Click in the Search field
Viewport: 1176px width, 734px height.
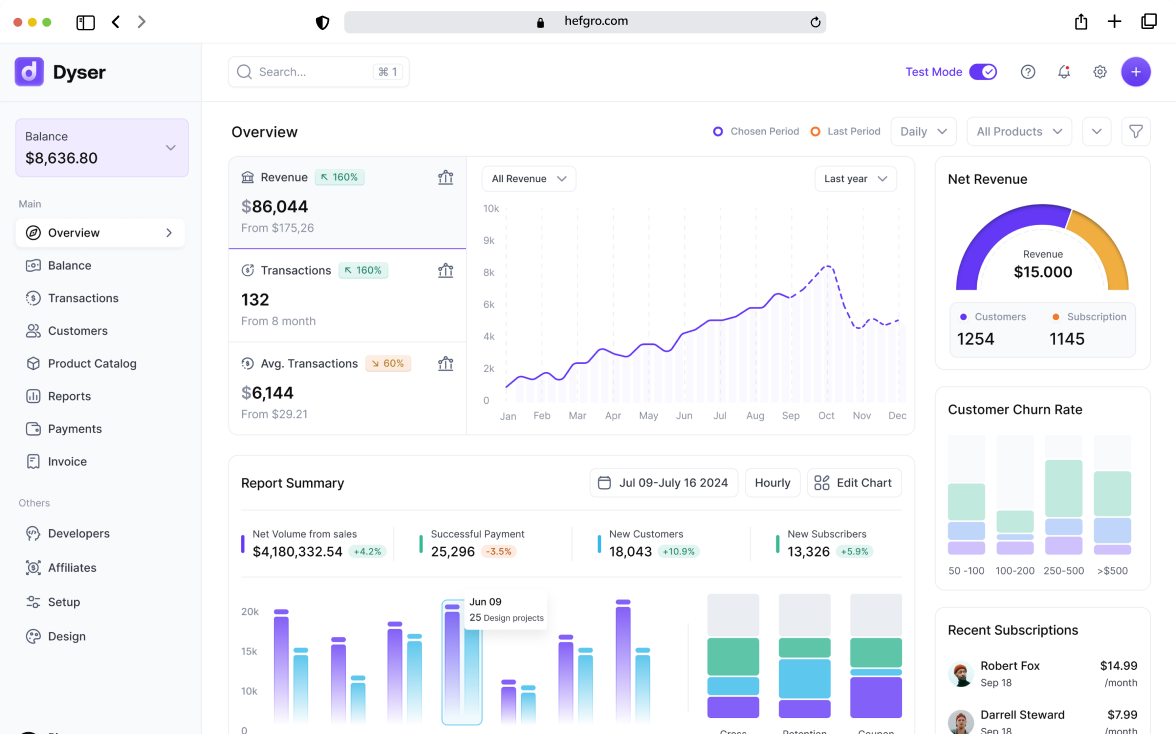(310, 72)
